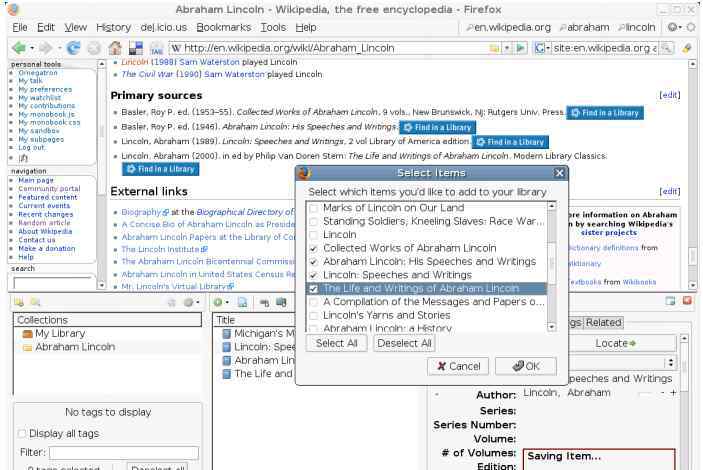Uncheck Collected Works of Abraham Lincoln
The height and width of the screenshot is (470, 703).
point(314,248)
